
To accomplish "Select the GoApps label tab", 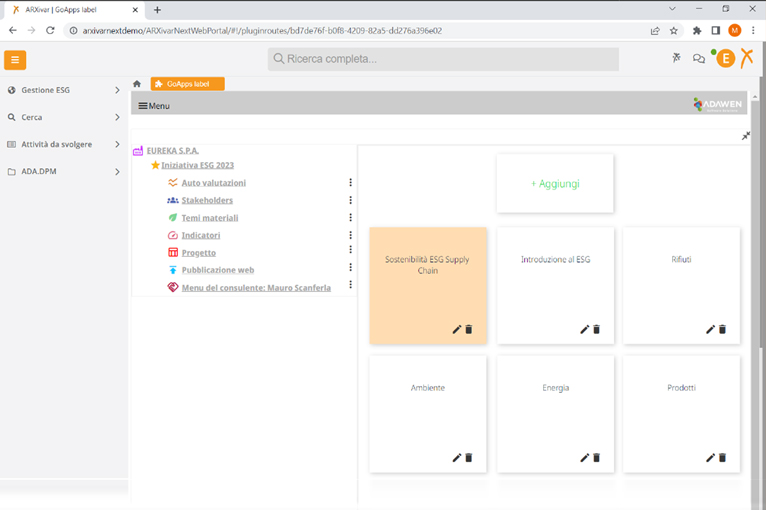I will pyautogui.click(x=188, y=84).
